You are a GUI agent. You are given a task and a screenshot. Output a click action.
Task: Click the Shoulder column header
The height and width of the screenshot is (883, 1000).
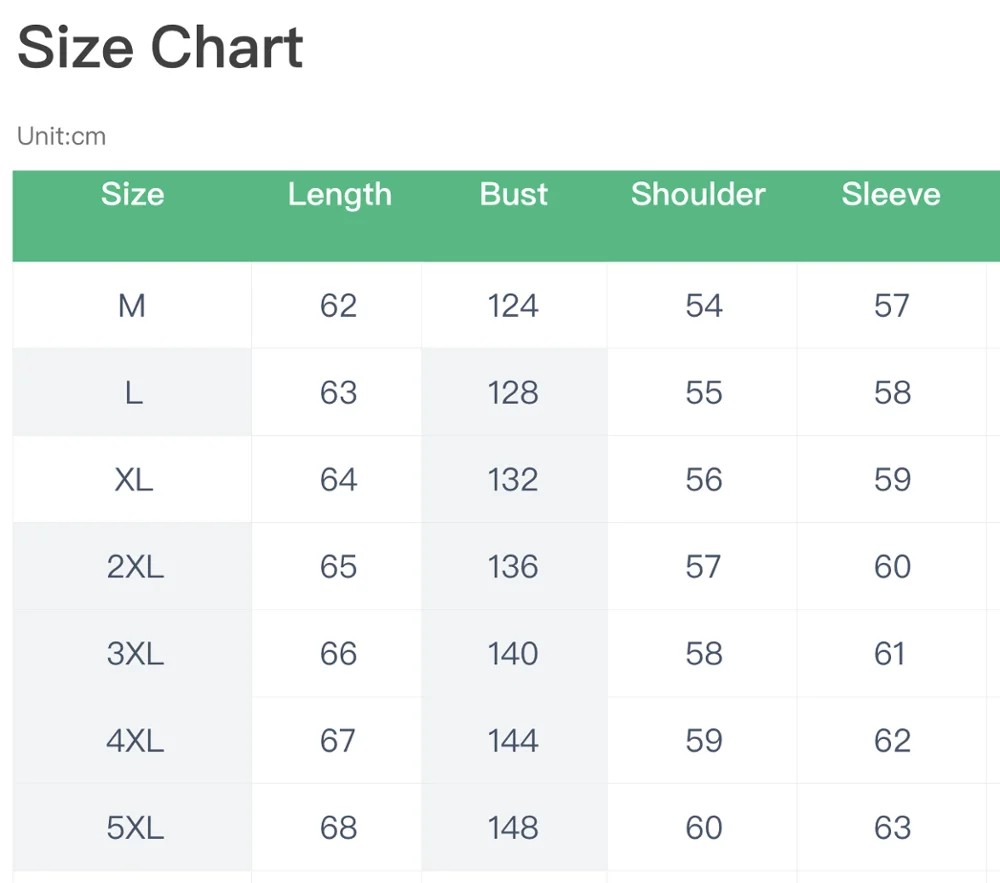[698, 194]
